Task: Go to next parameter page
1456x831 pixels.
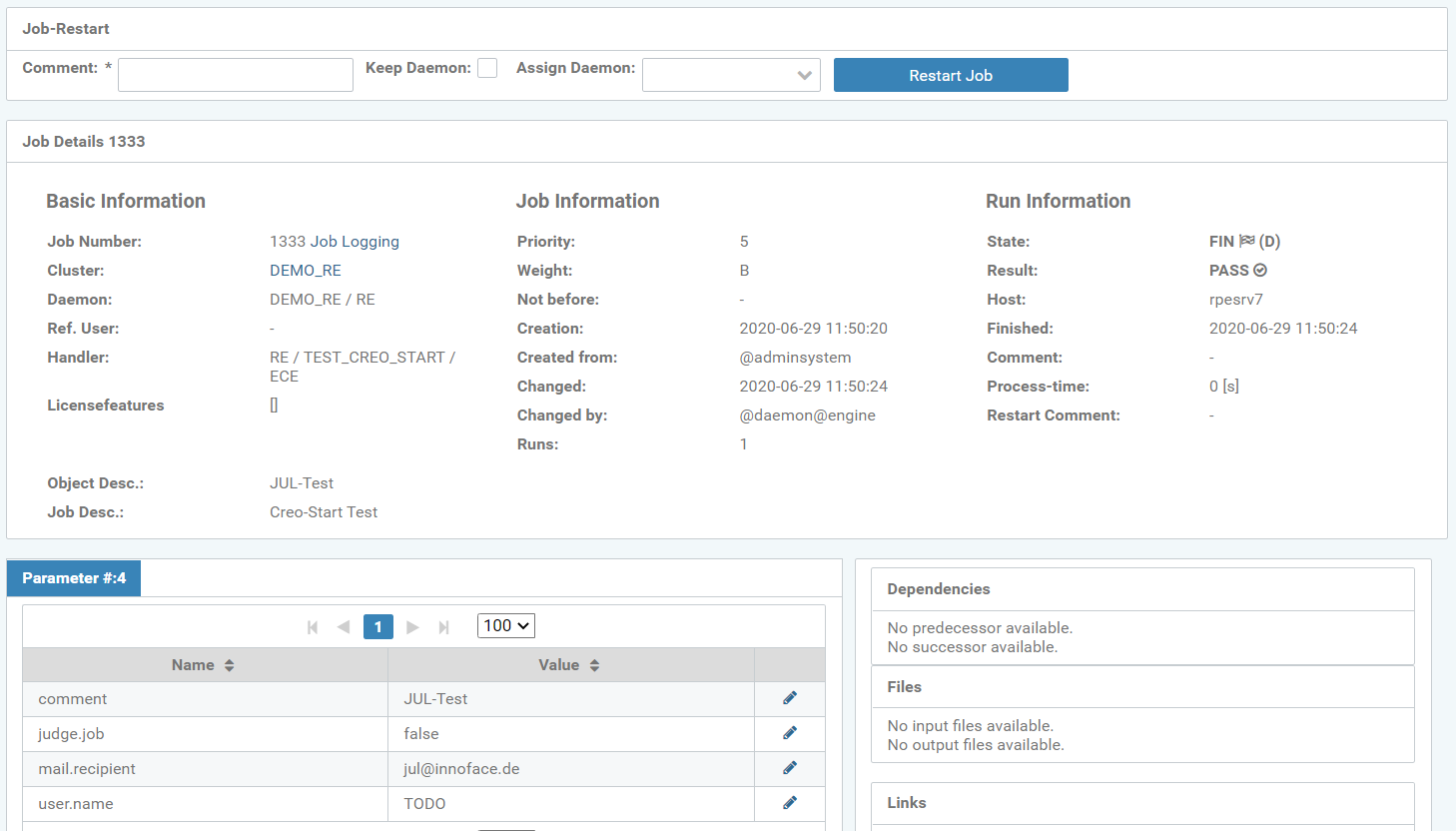Action: 412,627
